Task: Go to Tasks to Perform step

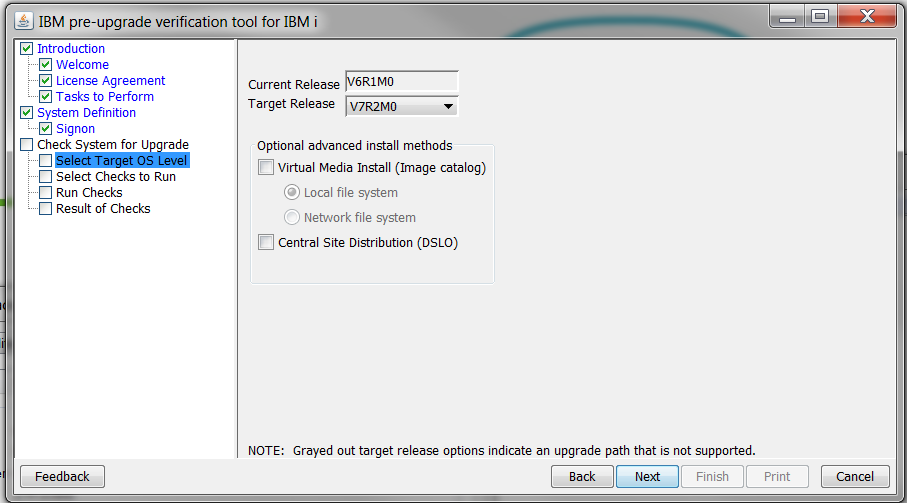Action: pos(105,97)
